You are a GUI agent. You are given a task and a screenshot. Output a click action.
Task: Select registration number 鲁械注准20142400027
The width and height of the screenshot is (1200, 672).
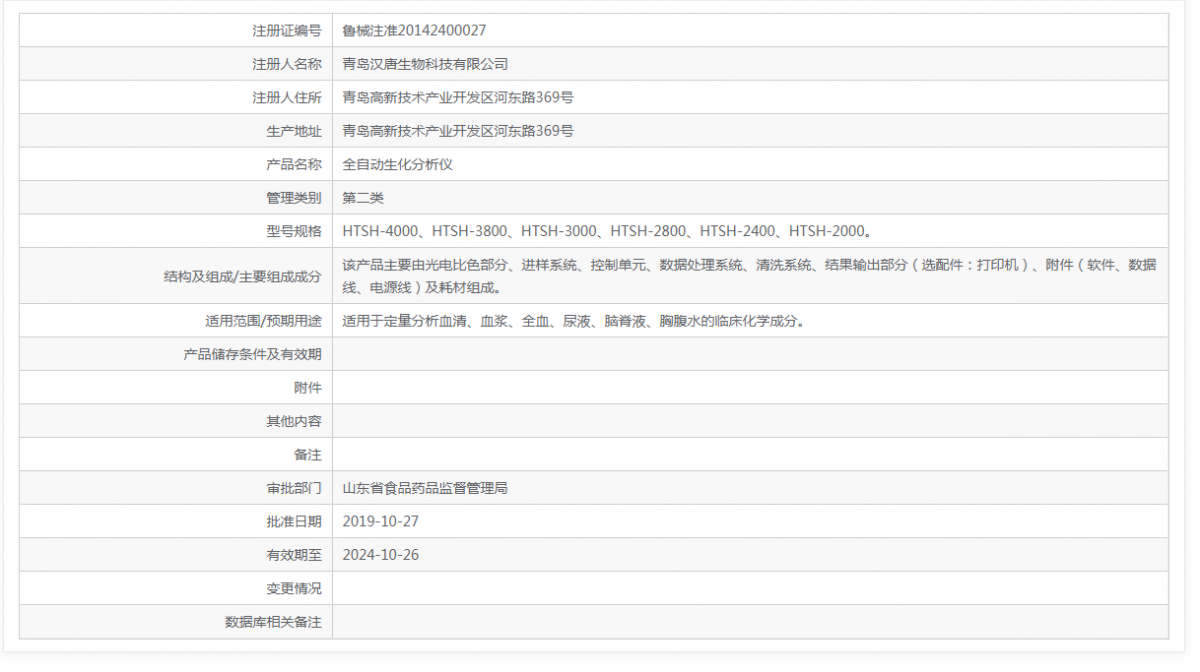(414, 31)
